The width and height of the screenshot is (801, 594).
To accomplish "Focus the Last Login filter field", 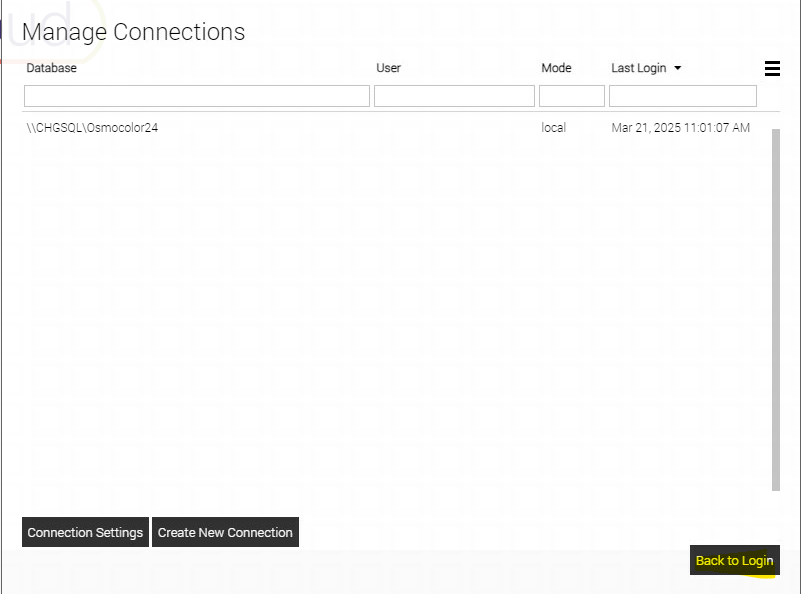I will [683, 96].
